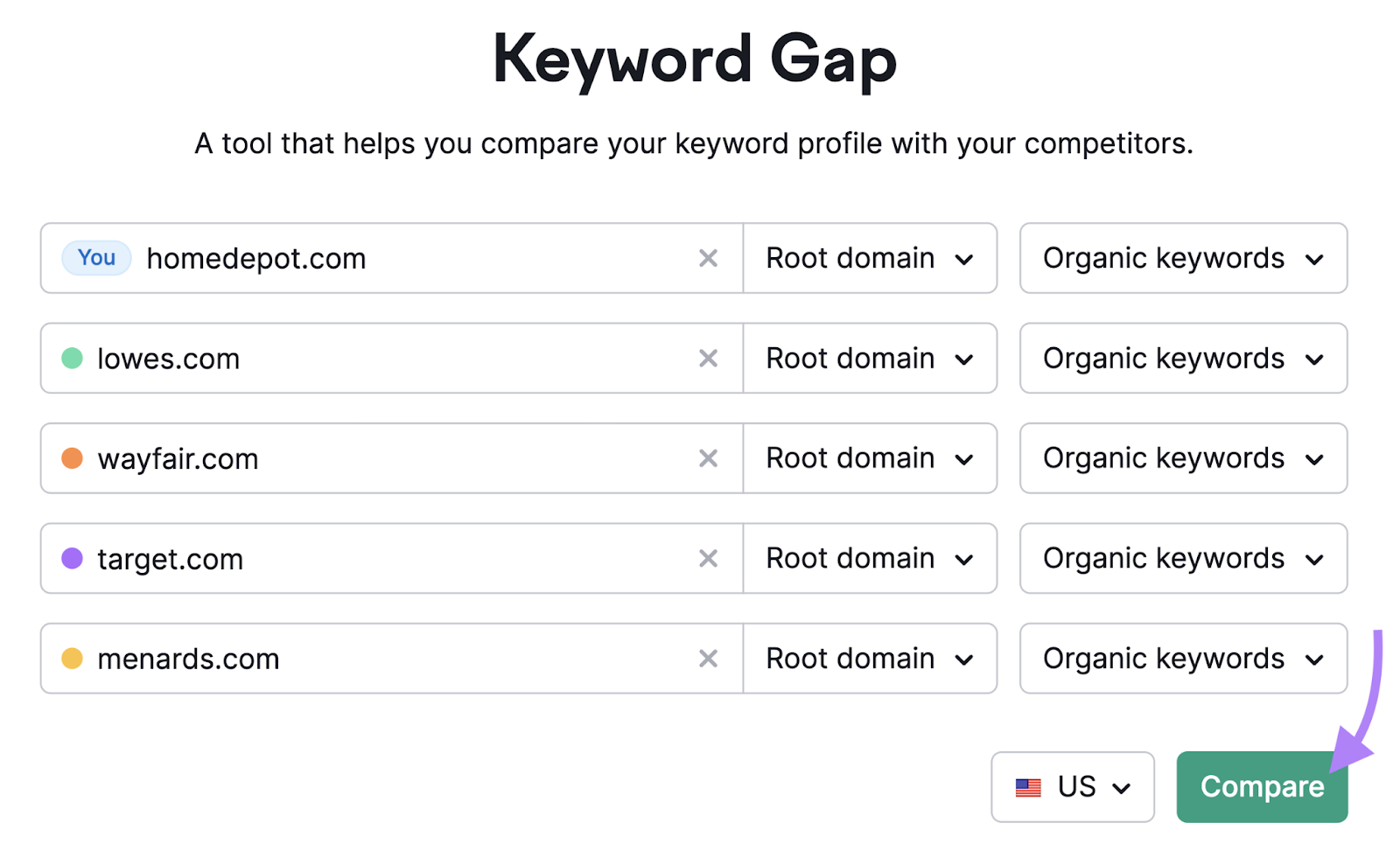Expand Root domain selector for wayfair.com

pyautogui.click(x=869, y=458)
